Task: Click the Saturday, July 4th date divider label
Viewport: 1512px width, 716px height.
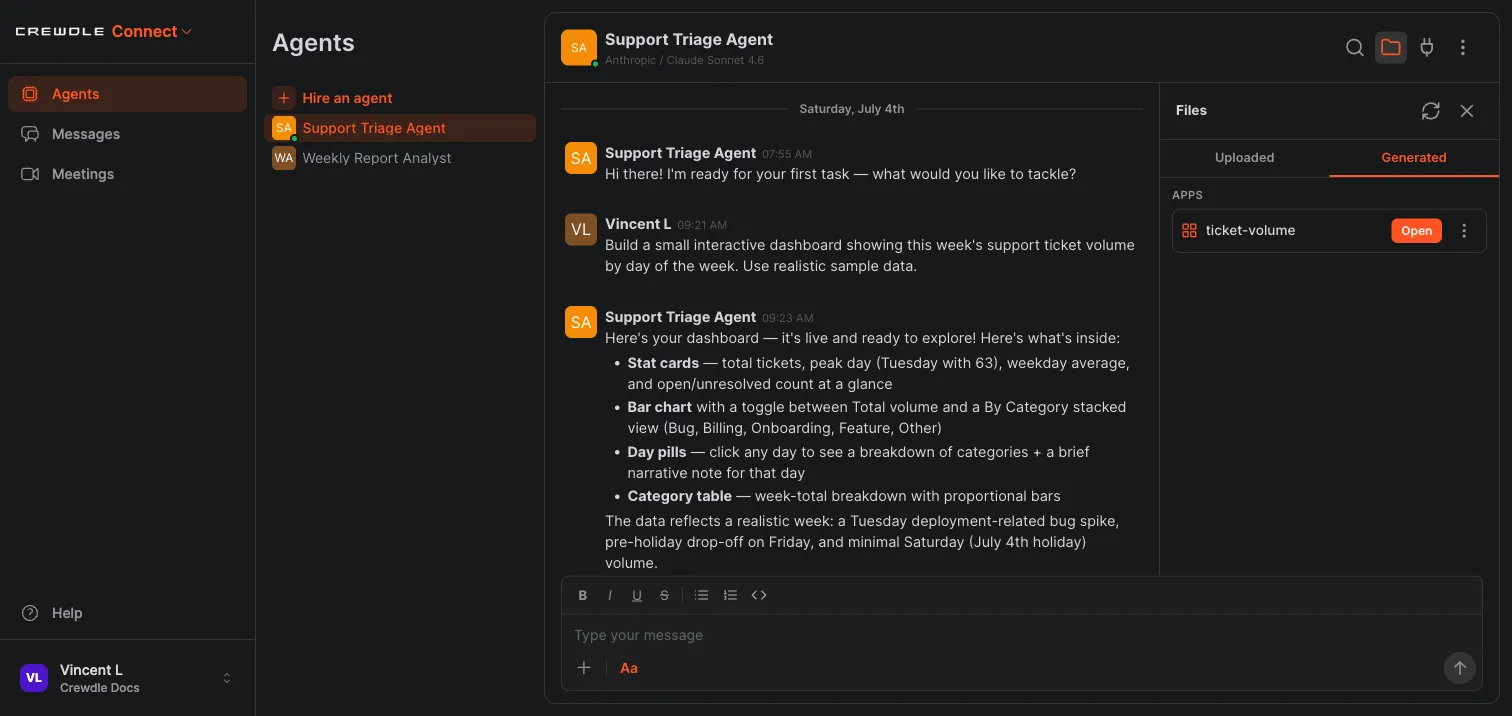Action: point(852,109)
